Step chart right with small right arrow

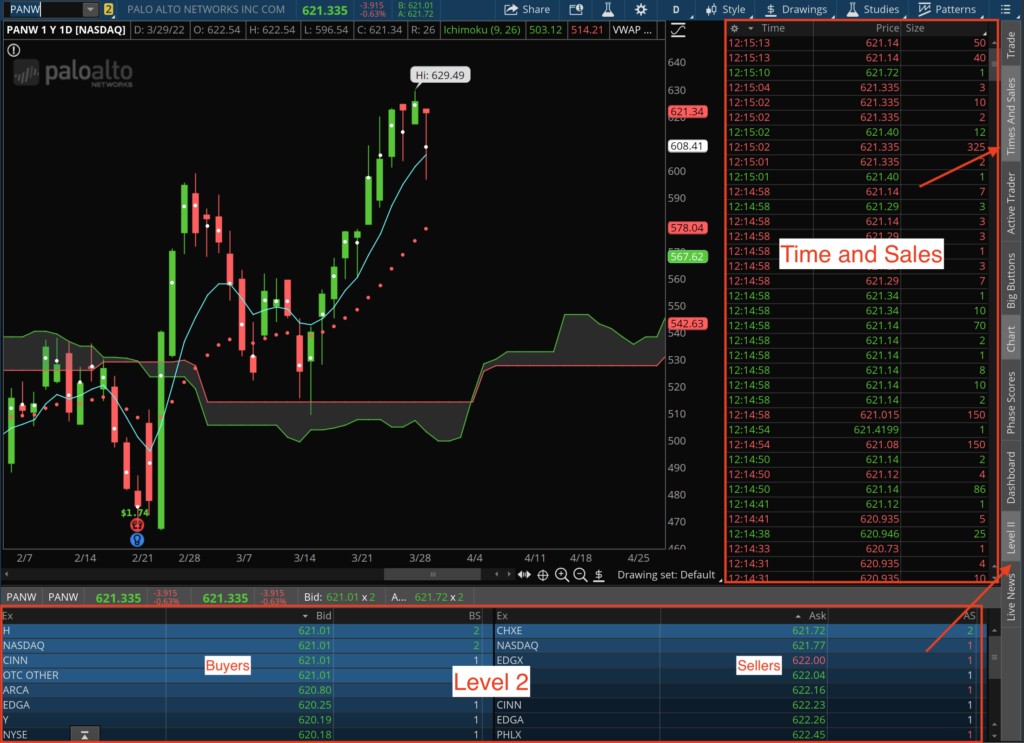pos(509,575)
